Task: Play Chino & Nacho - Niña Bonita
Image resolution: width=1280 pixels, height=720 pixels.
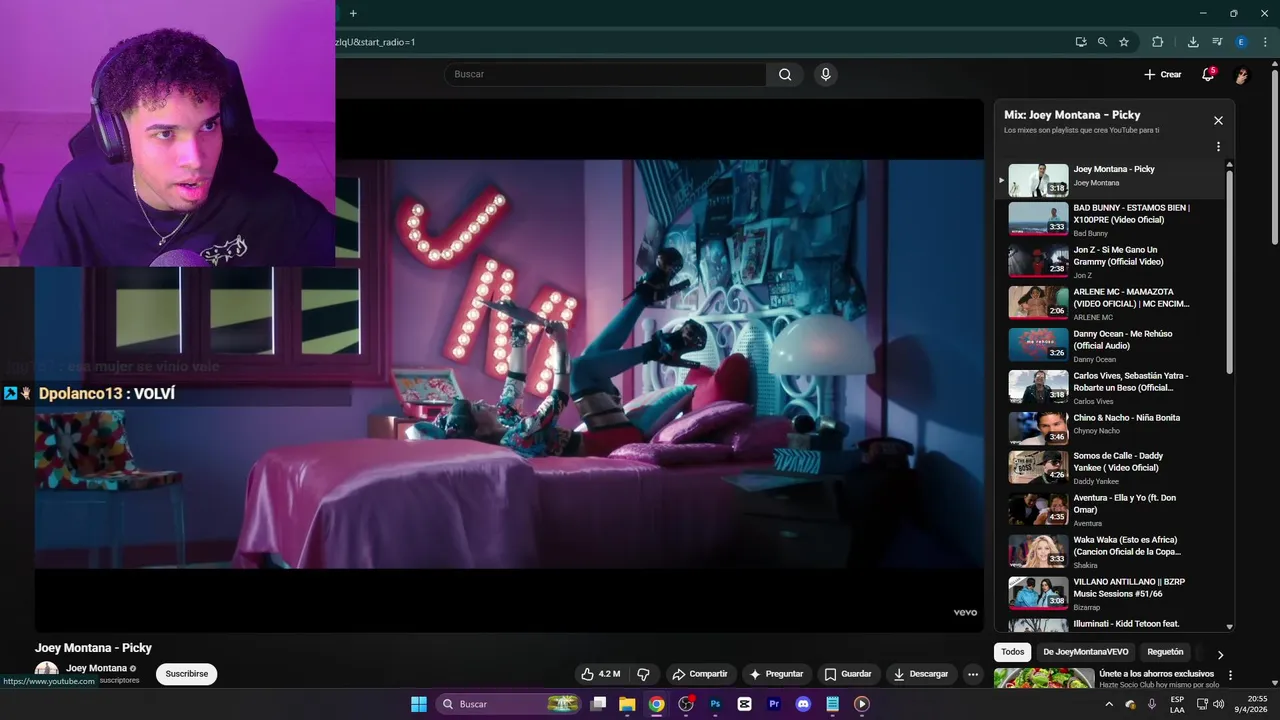Action: pyautogui.click(x=1110, y=428)
